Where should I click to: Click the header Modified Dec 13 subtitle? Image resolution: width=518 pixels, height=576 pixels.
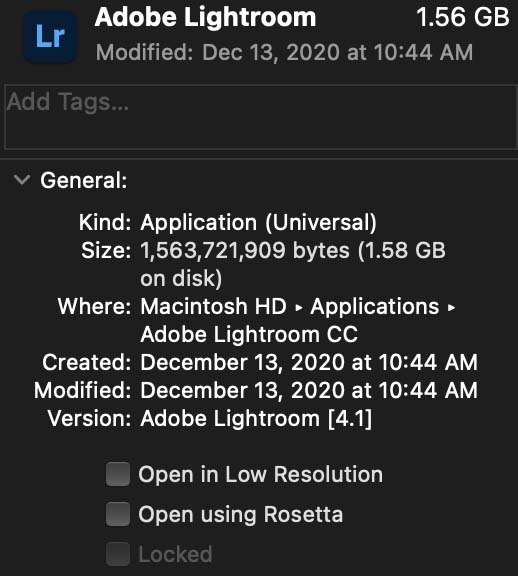click(284, 52)
